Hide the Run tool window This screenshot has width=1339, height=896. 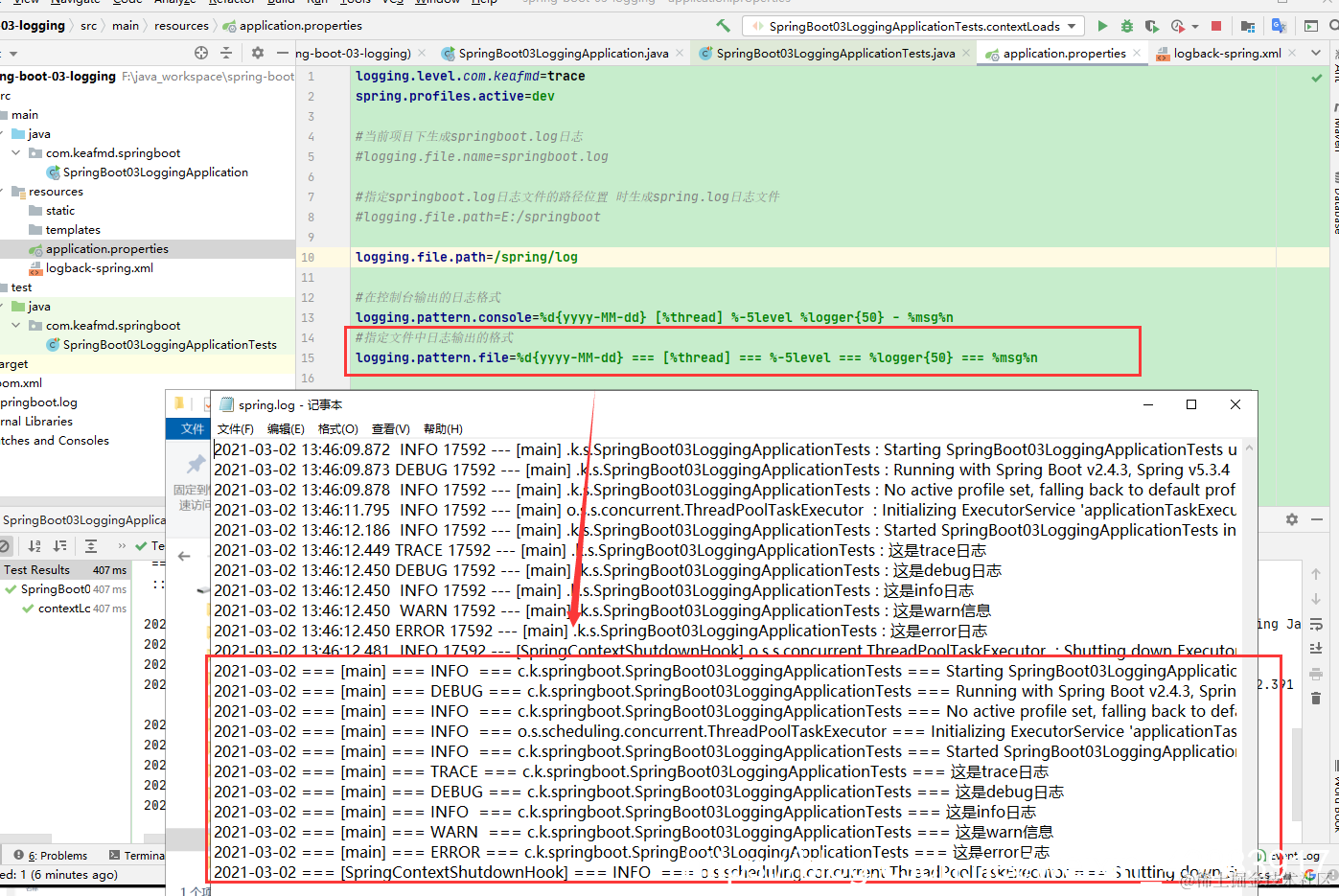(1317, 518)
